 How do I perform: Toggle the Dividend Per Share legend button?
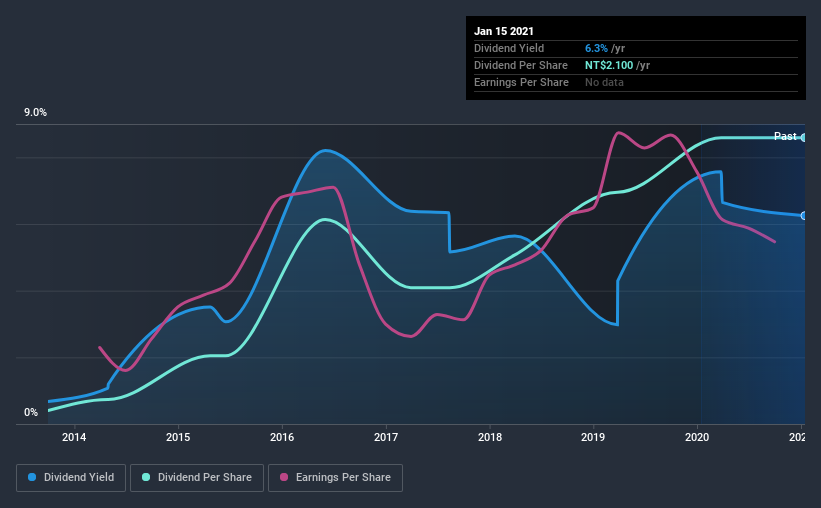(x=197, y=478)
